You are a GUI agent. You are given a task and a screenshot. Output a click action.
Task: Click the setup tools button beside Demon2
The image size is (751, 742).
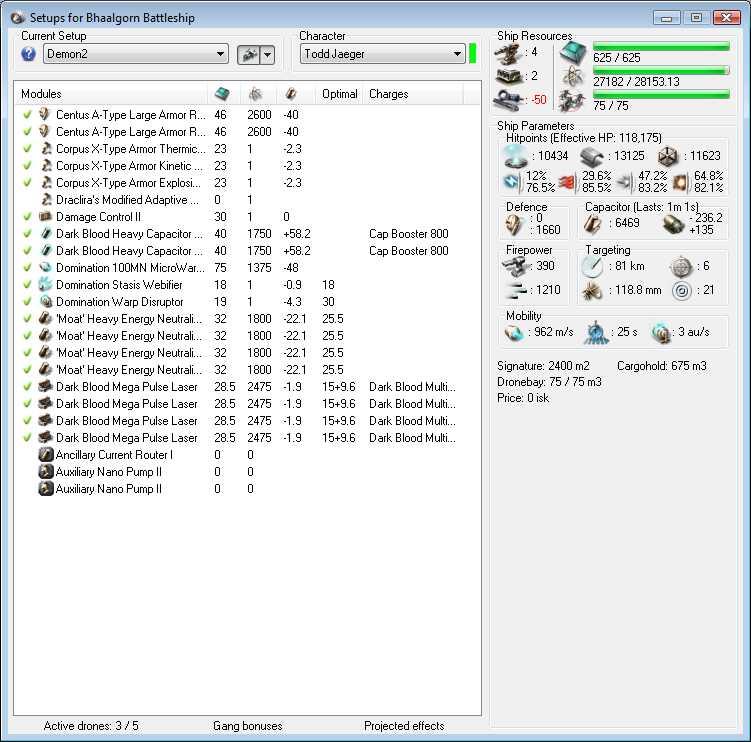coord(249,55)
